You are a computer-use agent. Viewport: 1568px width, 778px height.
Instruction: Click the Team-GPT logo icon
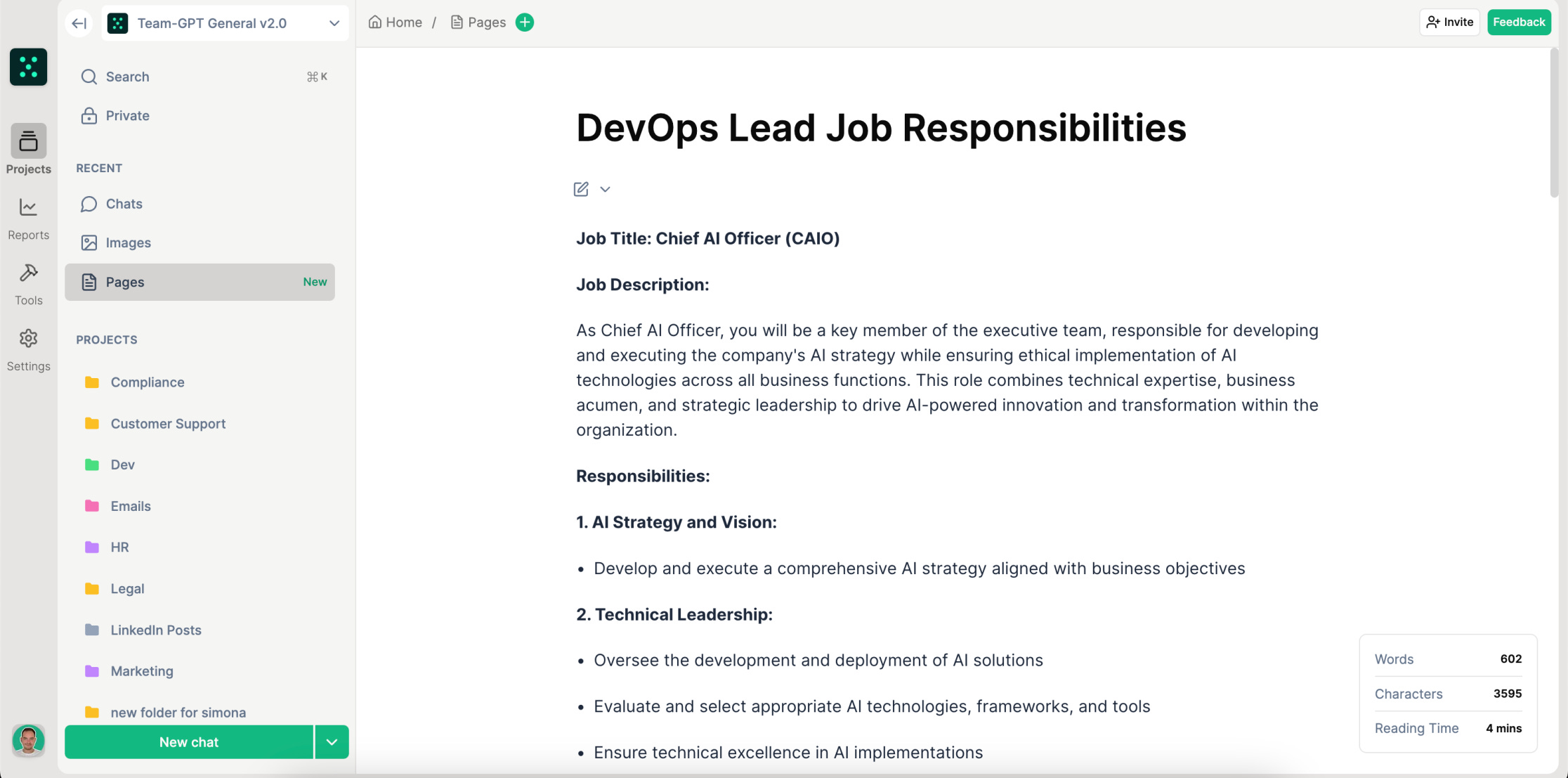click(x=28, y=67)
